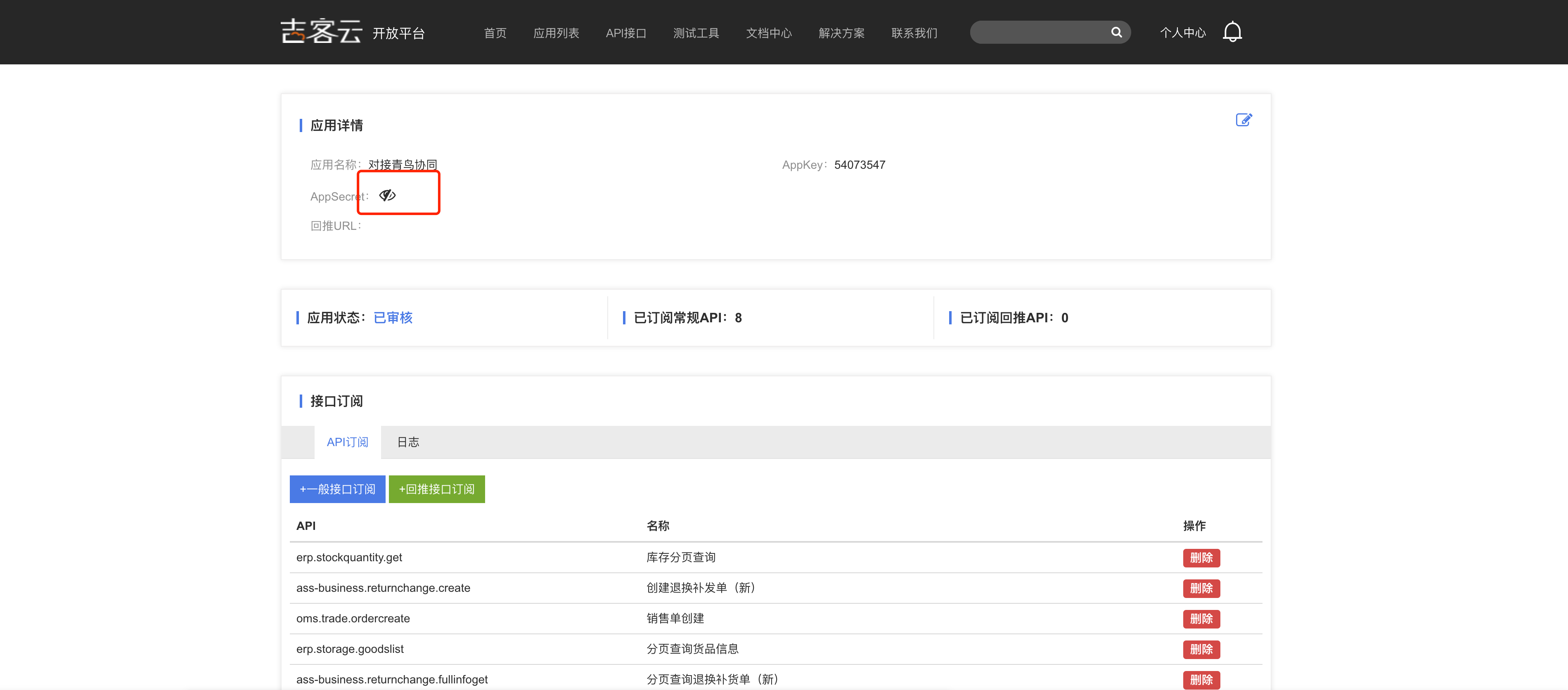Viewport: 1568px width, 690px height.
Task: Click +回推接口订阅 button
Action: [436, 489]
